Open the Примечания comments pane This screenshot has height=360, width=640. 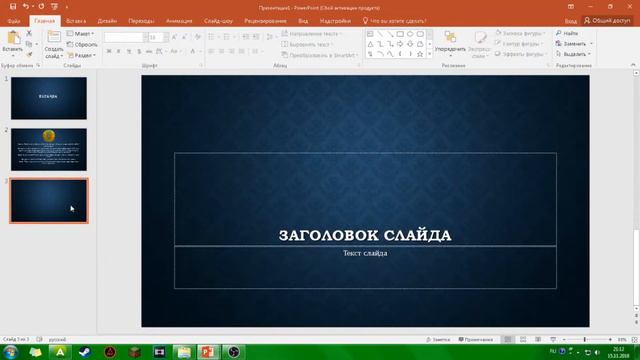(x=476, y=339)
